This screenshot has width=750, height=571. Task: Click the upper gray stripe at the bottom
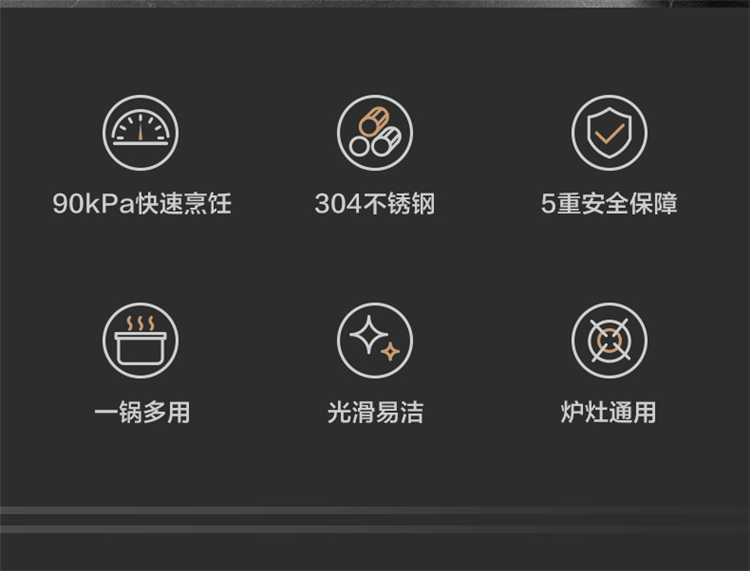click(x=375, y=510)
